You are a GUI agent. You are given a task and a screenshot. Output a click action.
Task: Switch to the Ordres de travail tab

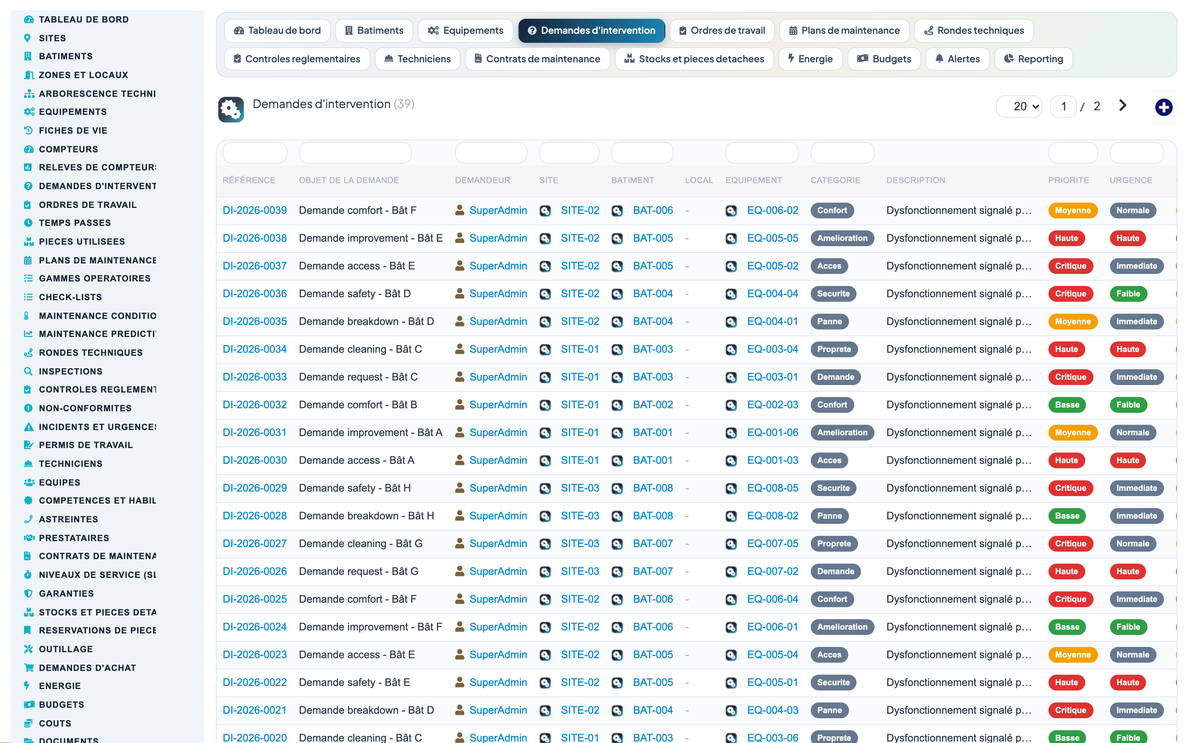[721, 31]
